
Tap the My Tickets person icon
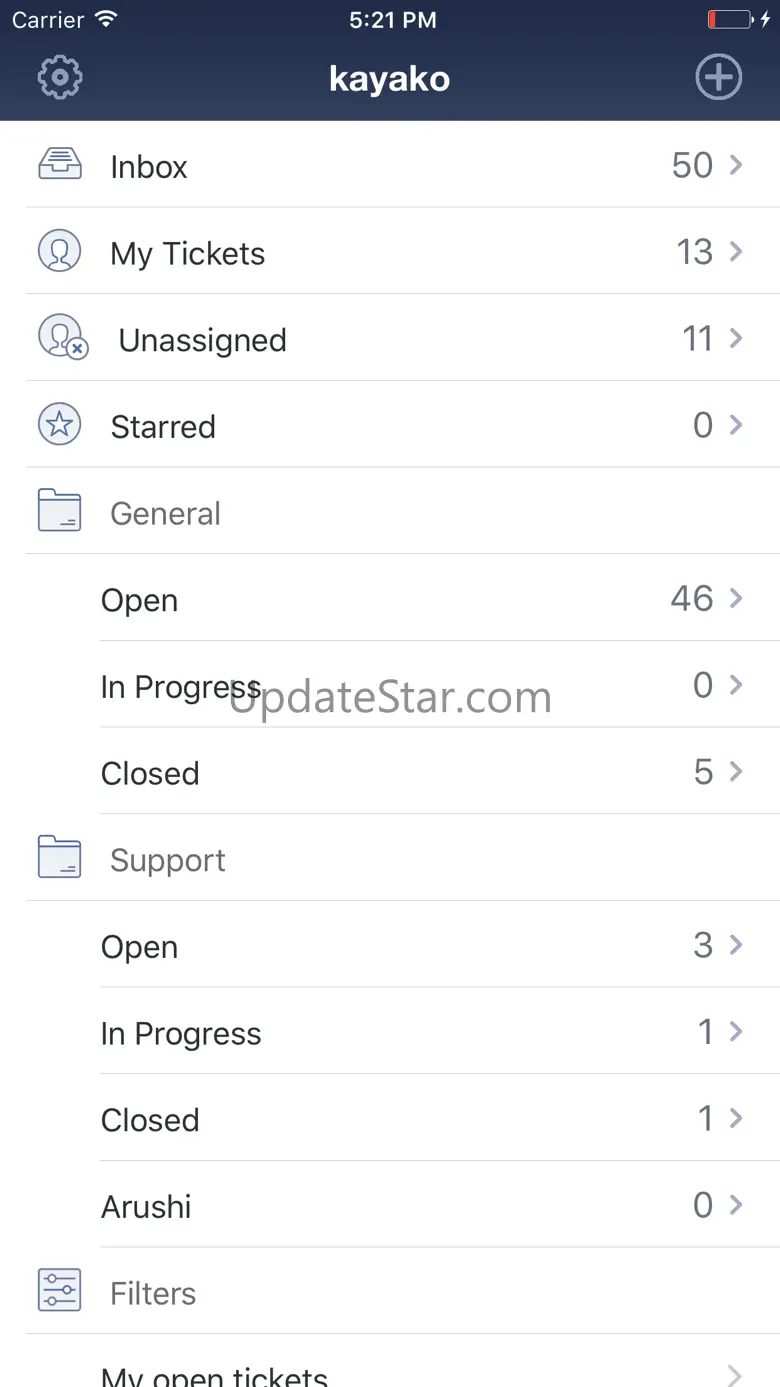(60, 251)
